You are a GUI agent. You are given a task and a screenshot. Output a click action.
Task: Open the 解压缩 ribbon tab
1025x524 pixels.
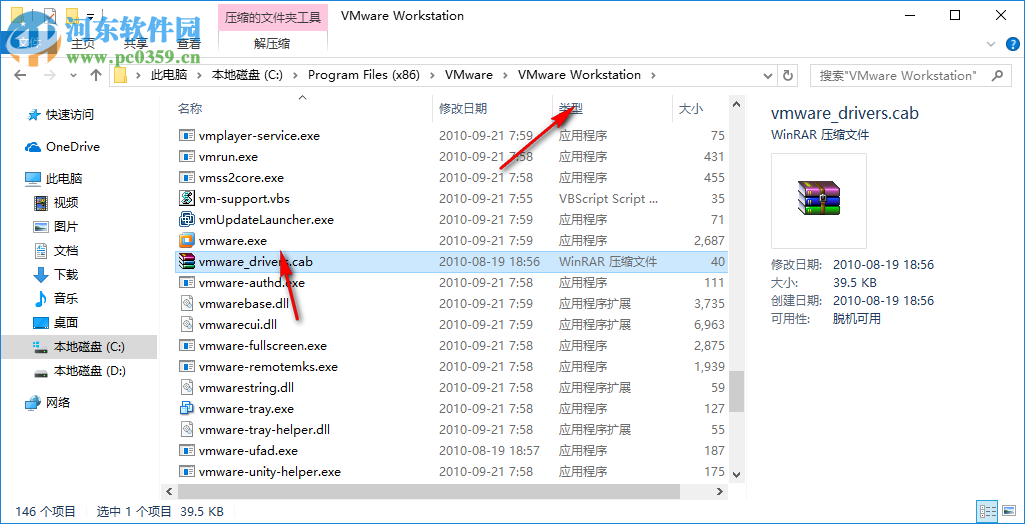(x=272, y=44)
